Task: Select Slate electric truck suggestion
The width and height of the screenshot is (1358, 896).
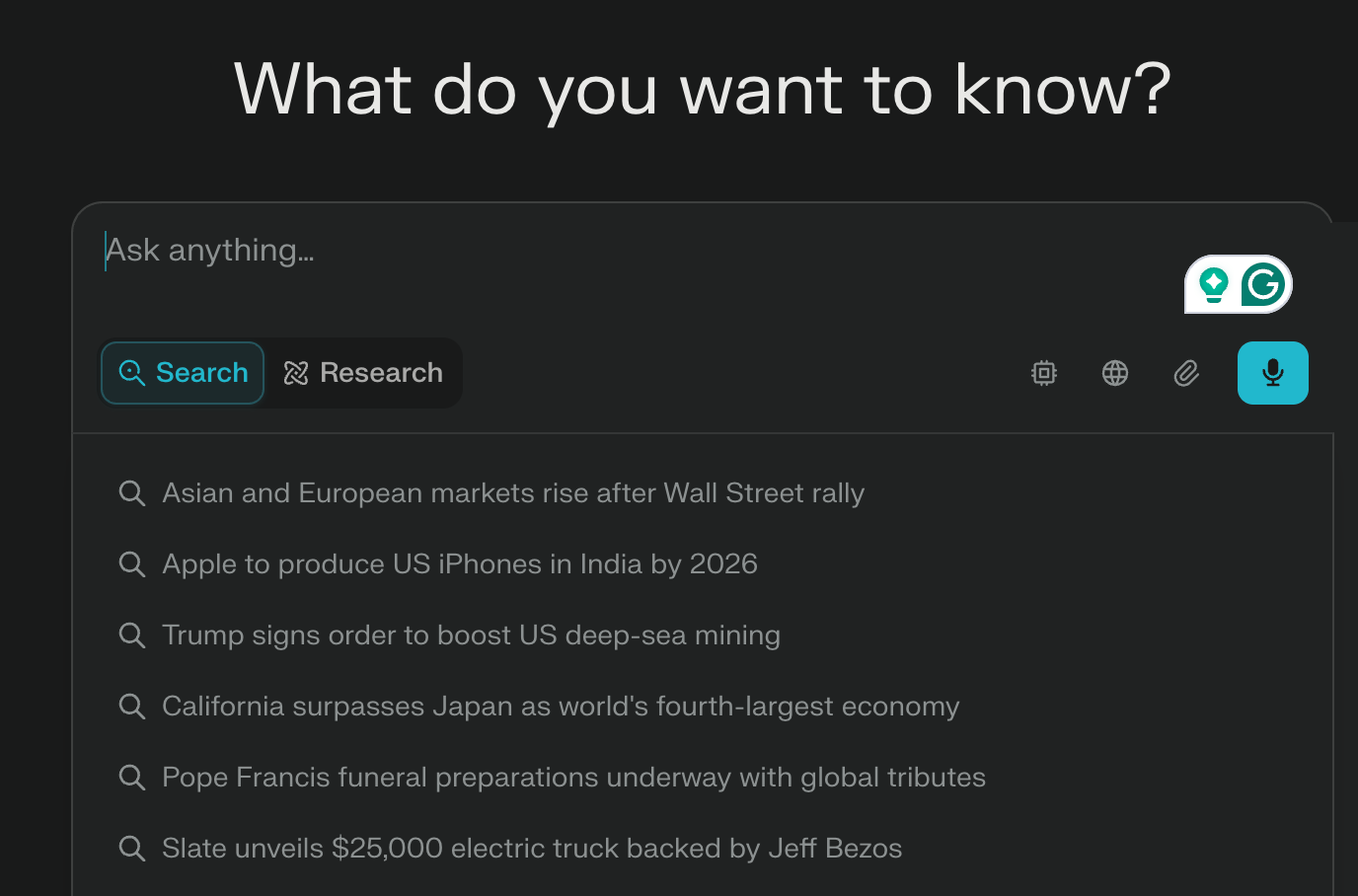Action: (532, 848)
